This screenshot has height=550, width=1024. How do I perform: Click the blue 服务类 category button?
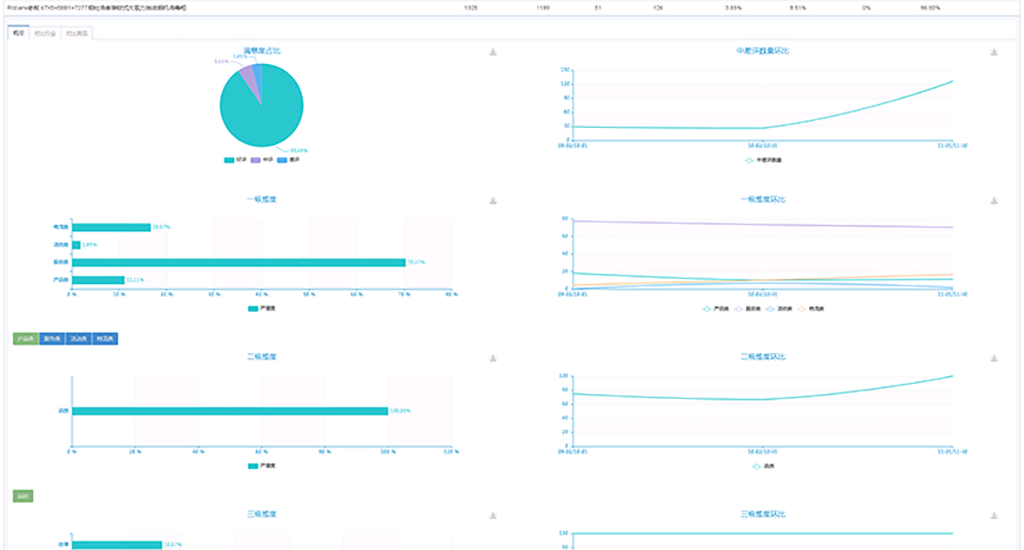(51, 339)
